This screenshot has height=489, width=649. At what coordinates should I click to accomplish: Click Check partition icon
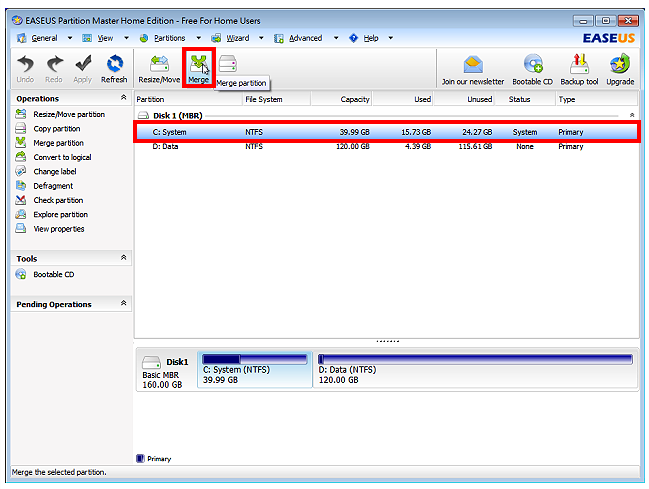(21, 200)
